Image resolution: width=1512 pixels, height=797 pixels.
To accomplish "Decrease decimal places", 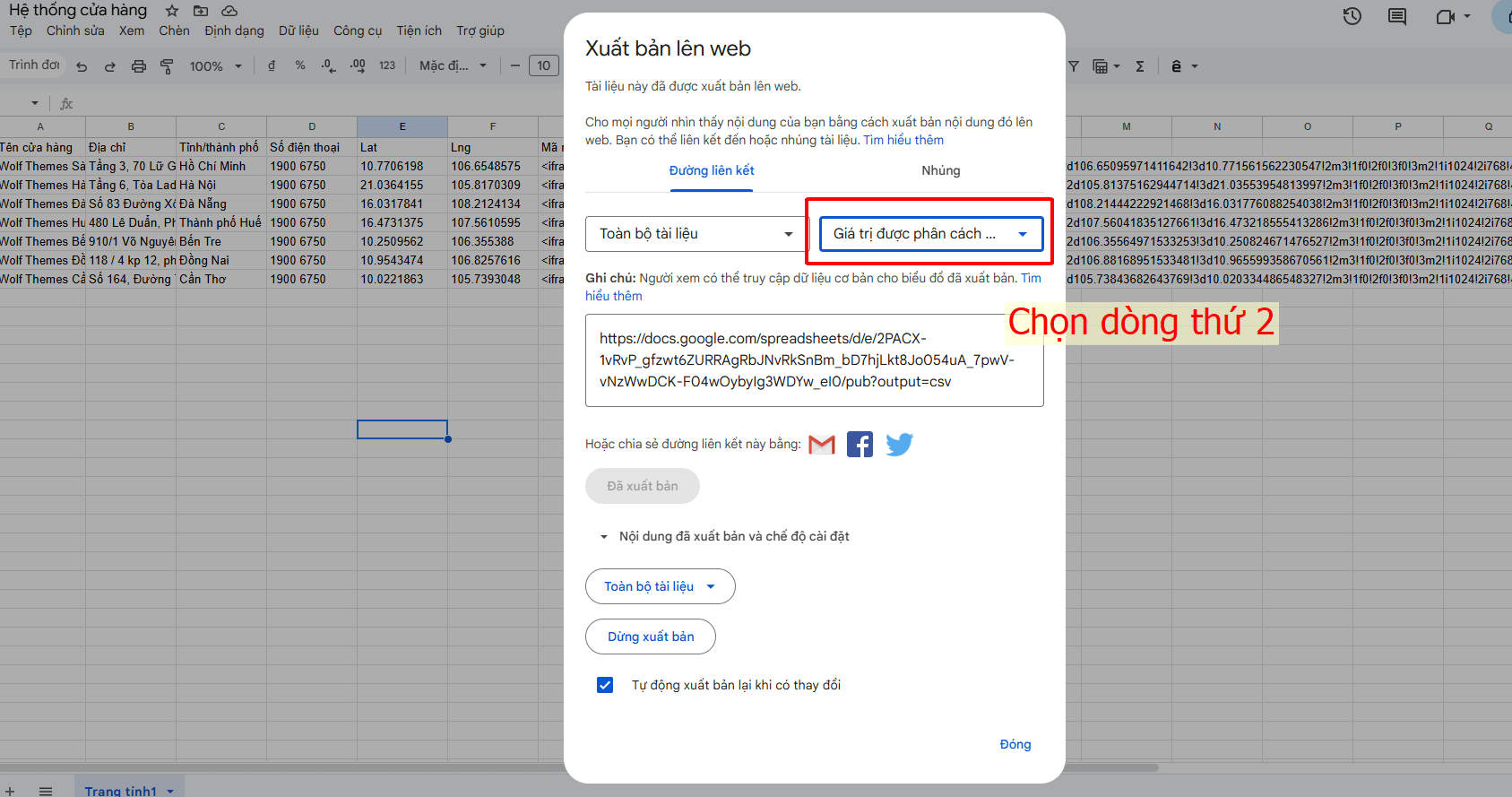I will pos(329,65).
